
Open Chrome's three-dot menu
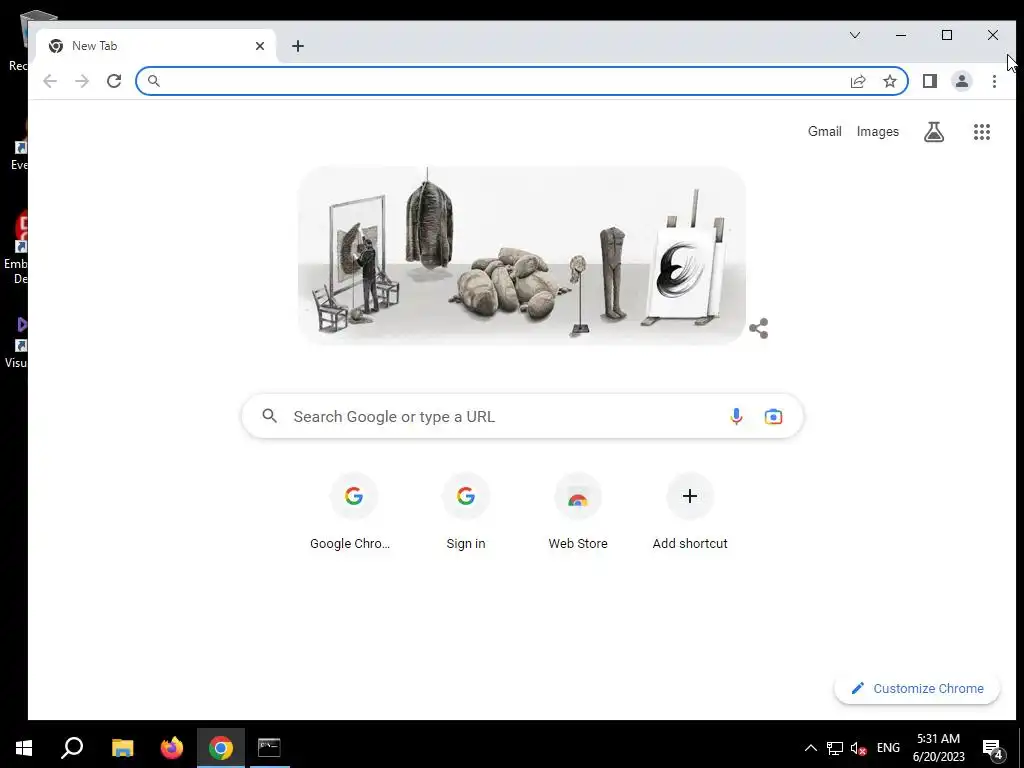click(x=994, y=81)
